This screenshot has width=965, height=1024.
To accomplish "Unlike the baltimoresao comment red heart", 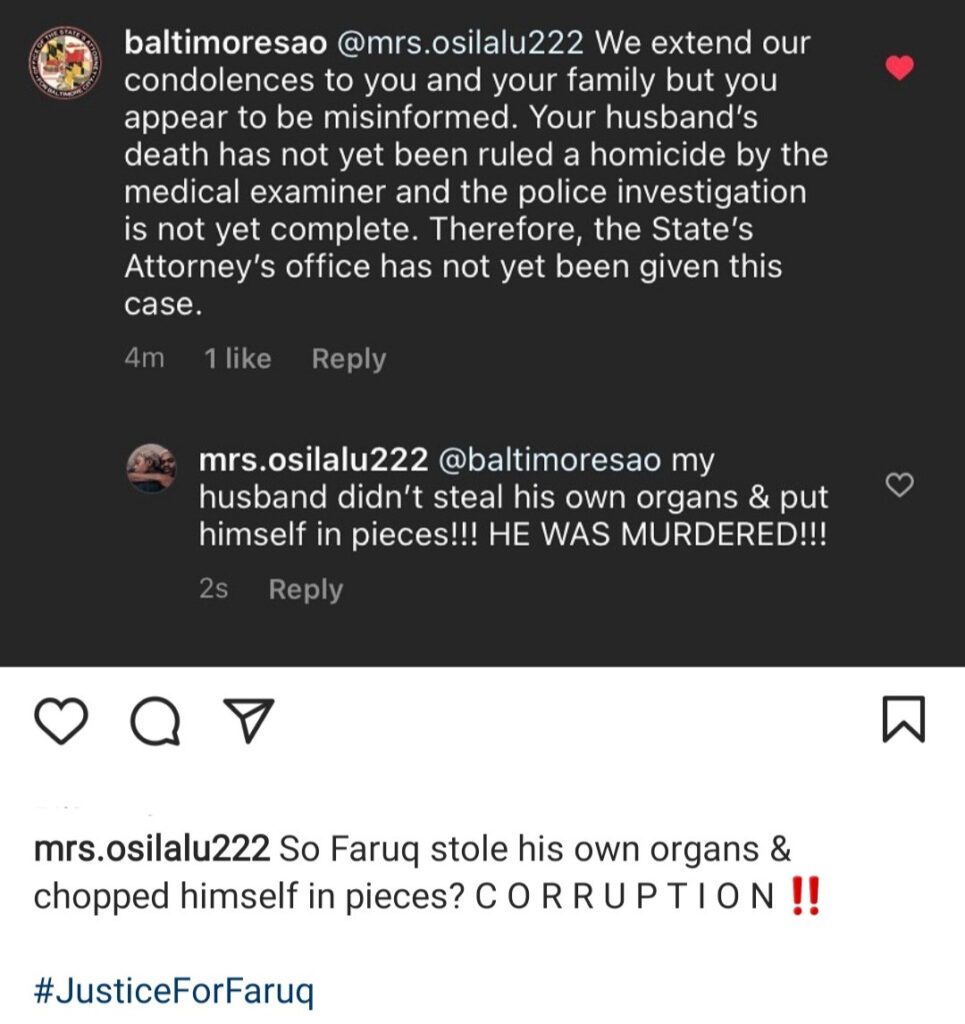I will (x=900, y=68).
